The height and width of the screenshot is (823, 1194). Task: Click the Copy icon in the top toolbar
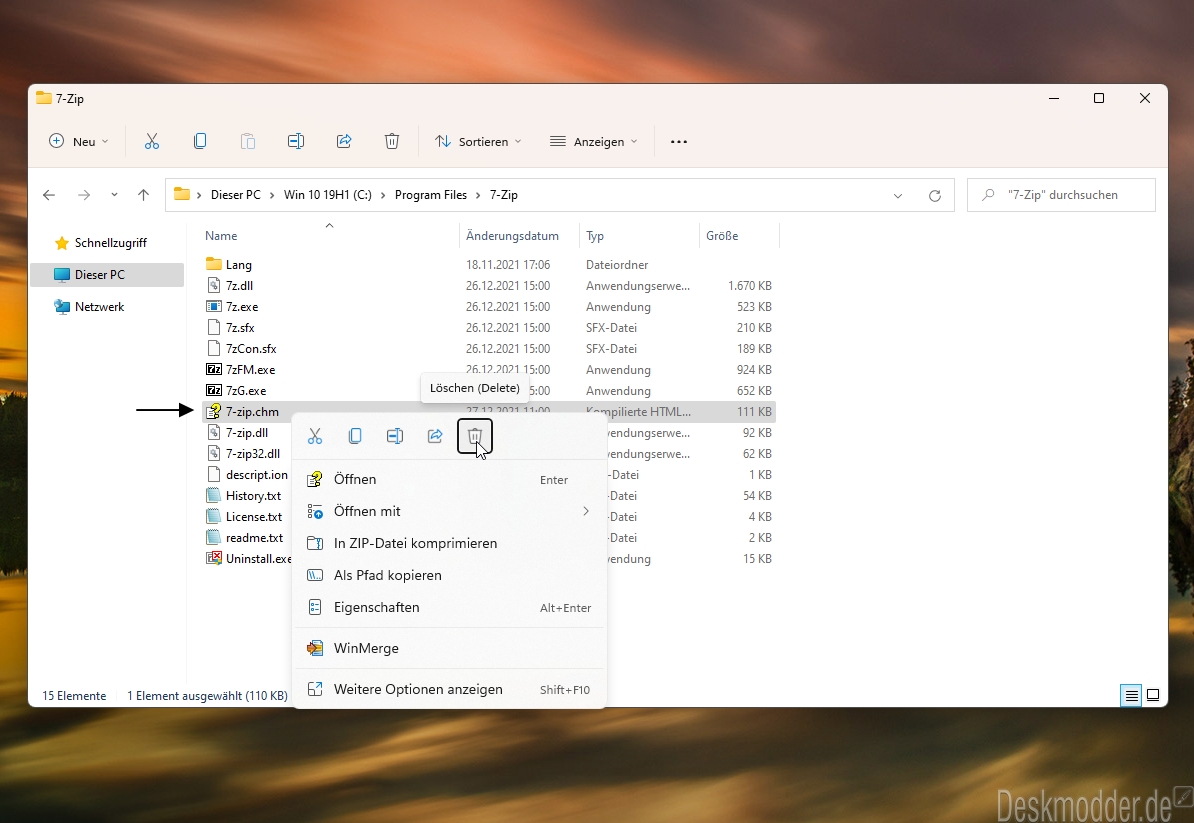(x=200, y=142)
